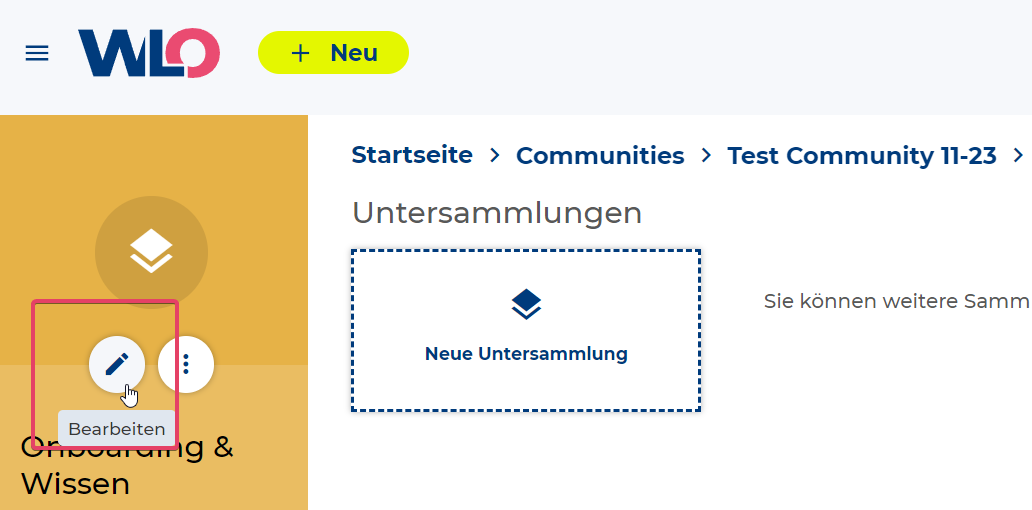This screenshot has height=510, width=1032.
Task: Click the layers icon in the Neue Untersammlung card
Action: point(526,303)
